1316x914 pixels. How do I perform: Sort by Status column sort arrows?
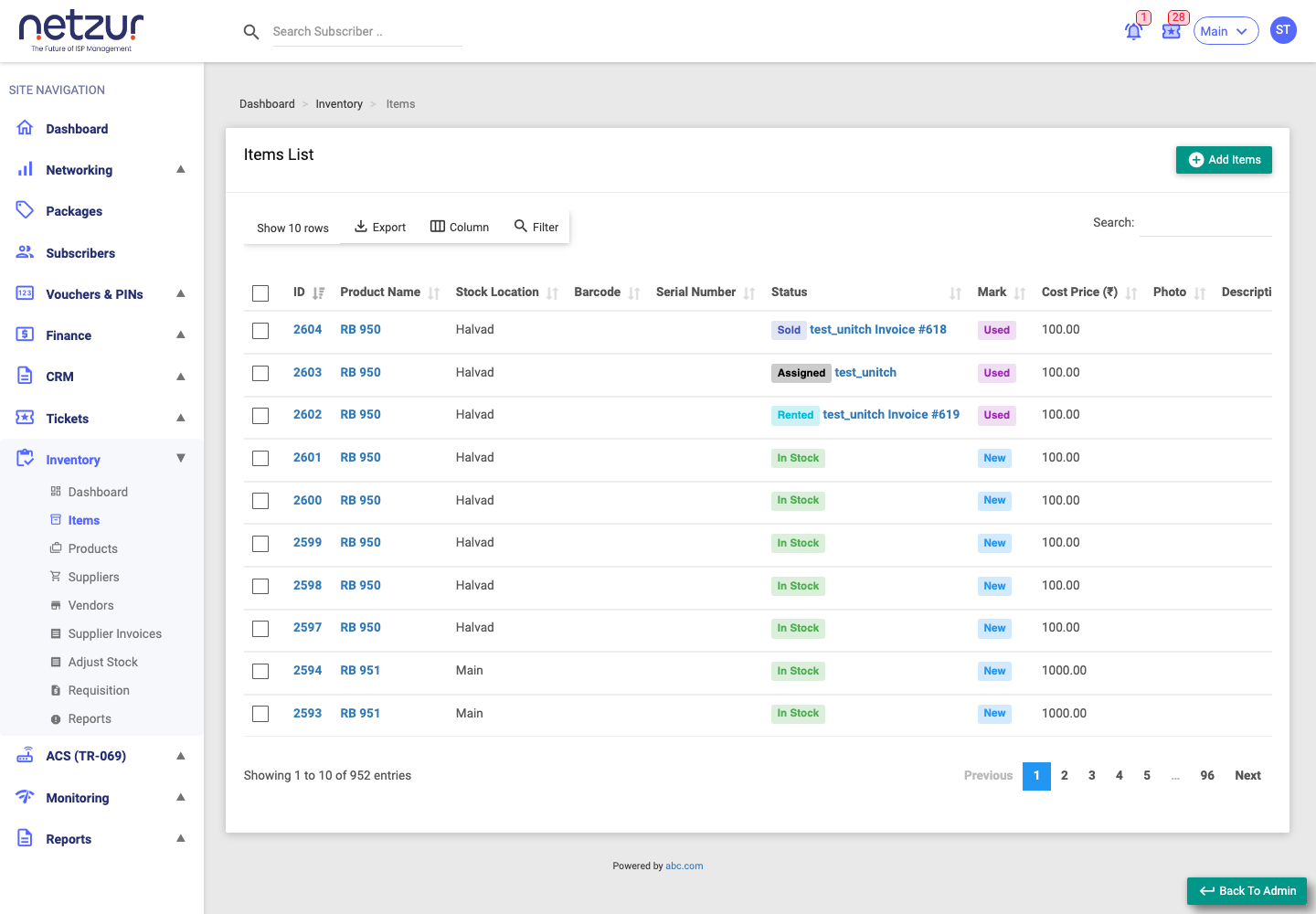coord(956,293)
